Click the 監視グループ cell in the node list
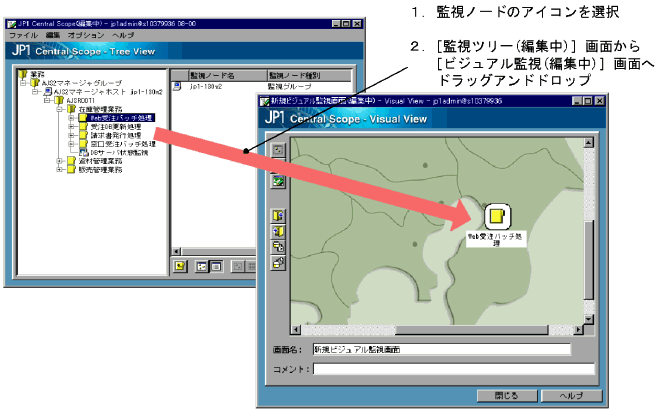This screenshot has height=411, width=668. (289, 86)
